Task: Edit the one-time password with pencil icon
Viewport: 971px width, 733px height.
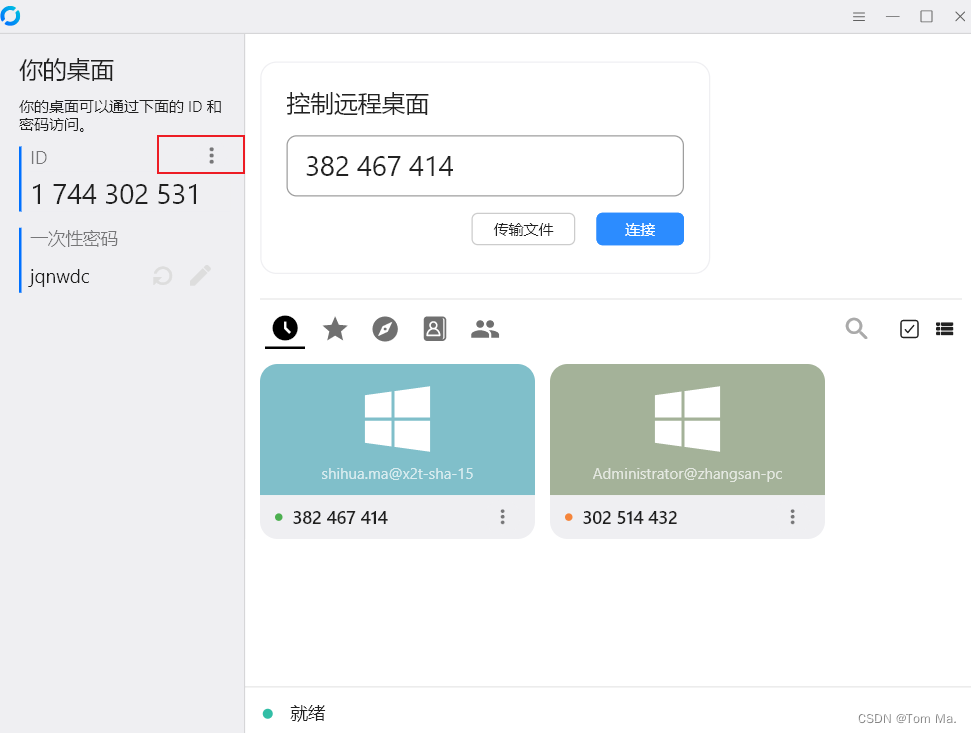Action: click(200, 276)
